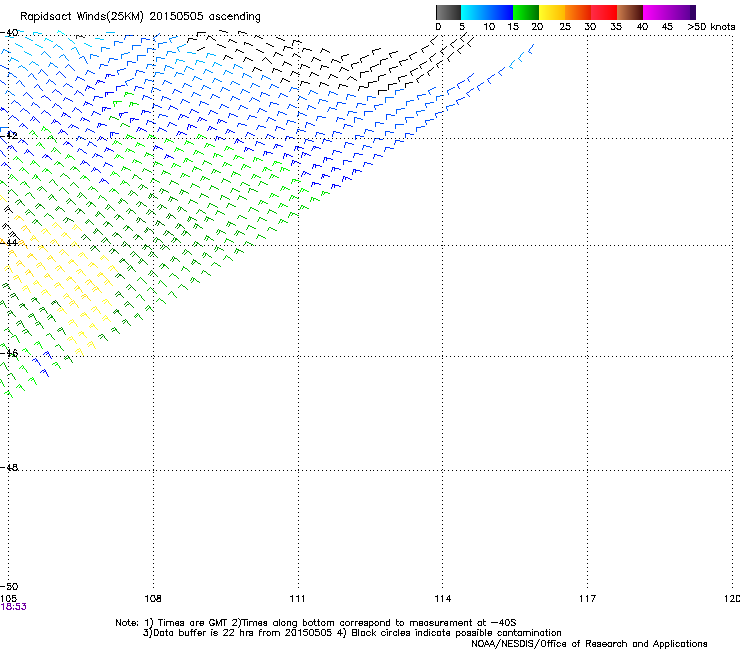Image resolution: width=740 pixels, height=650 pixels.
Task: Click the green 15-20 knots legend swatch
Action: tap(526, 12)
